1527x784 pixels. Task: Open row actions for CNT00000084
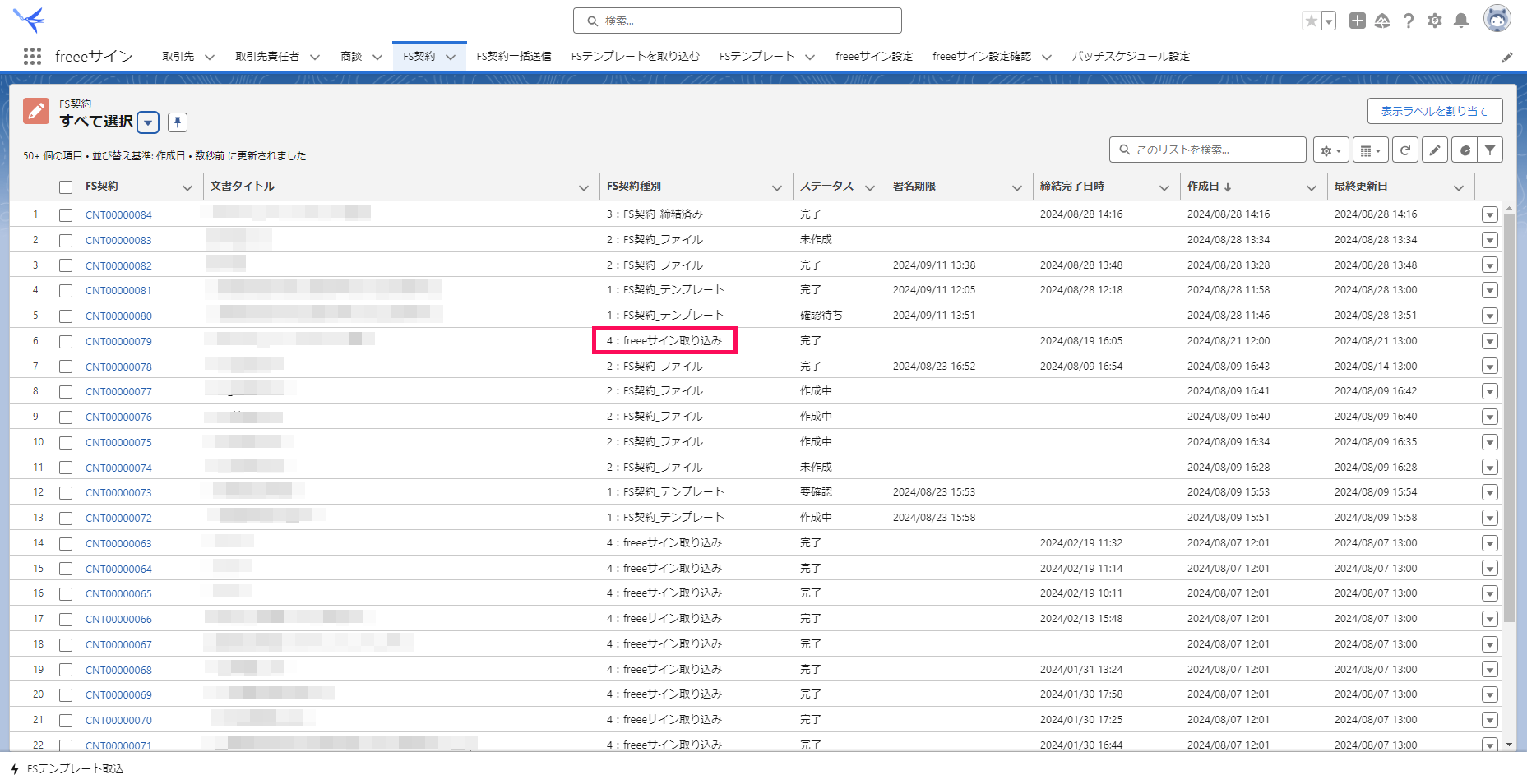[x=1489, y=214]
